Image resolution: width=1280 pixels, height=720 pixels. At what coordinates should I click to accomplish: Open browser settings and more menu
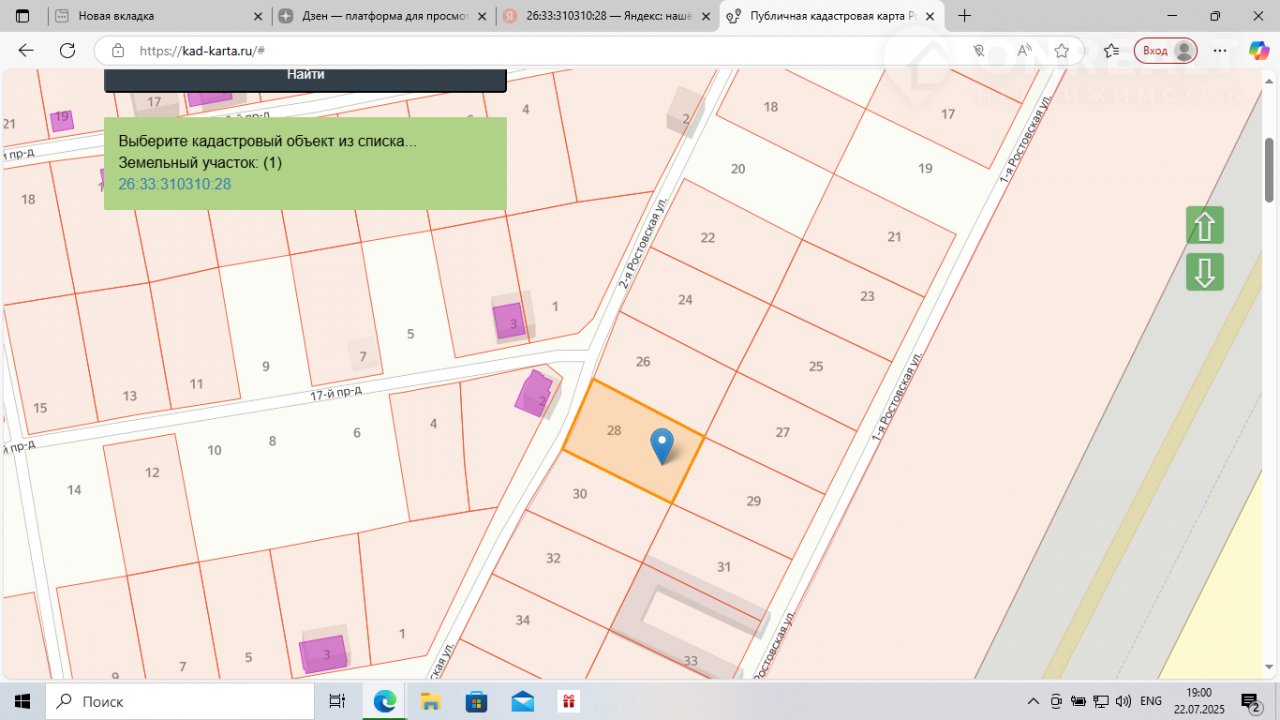click(1220, 51)
